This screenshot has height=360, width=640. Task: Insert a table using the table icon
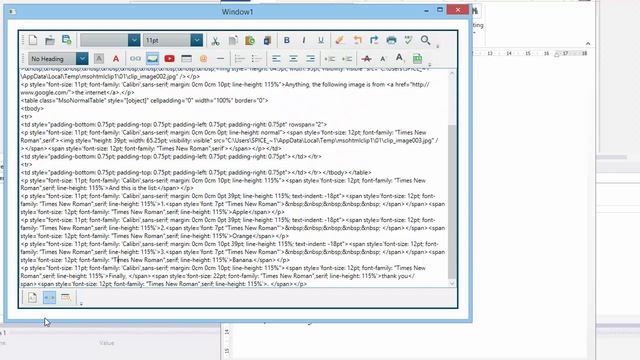187,59
